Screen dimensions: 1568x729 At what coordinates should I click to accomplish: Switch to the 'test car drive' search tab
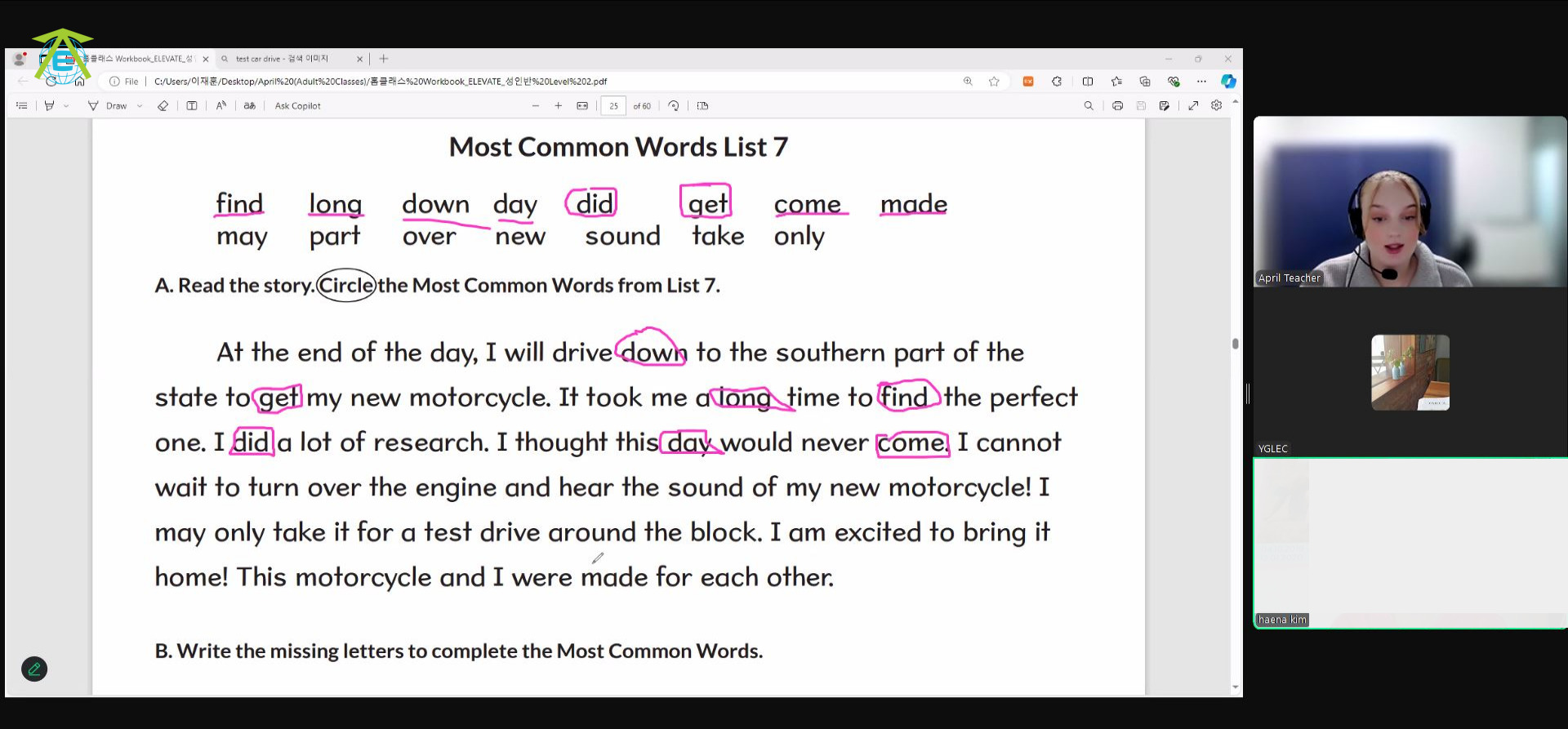[x=282, y=59]
